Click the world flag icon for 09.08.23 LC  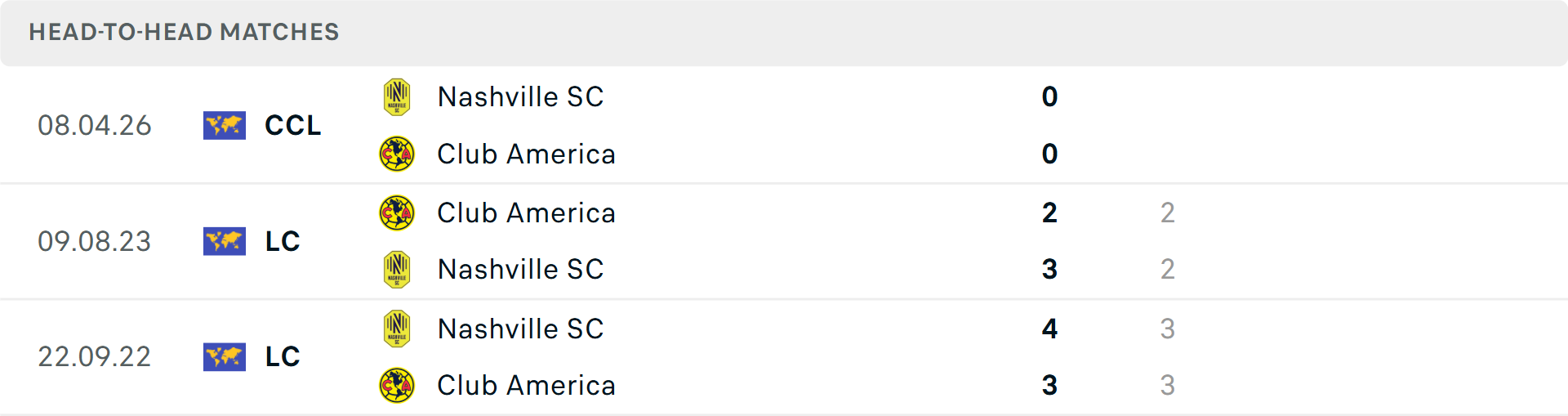[224, 241]
